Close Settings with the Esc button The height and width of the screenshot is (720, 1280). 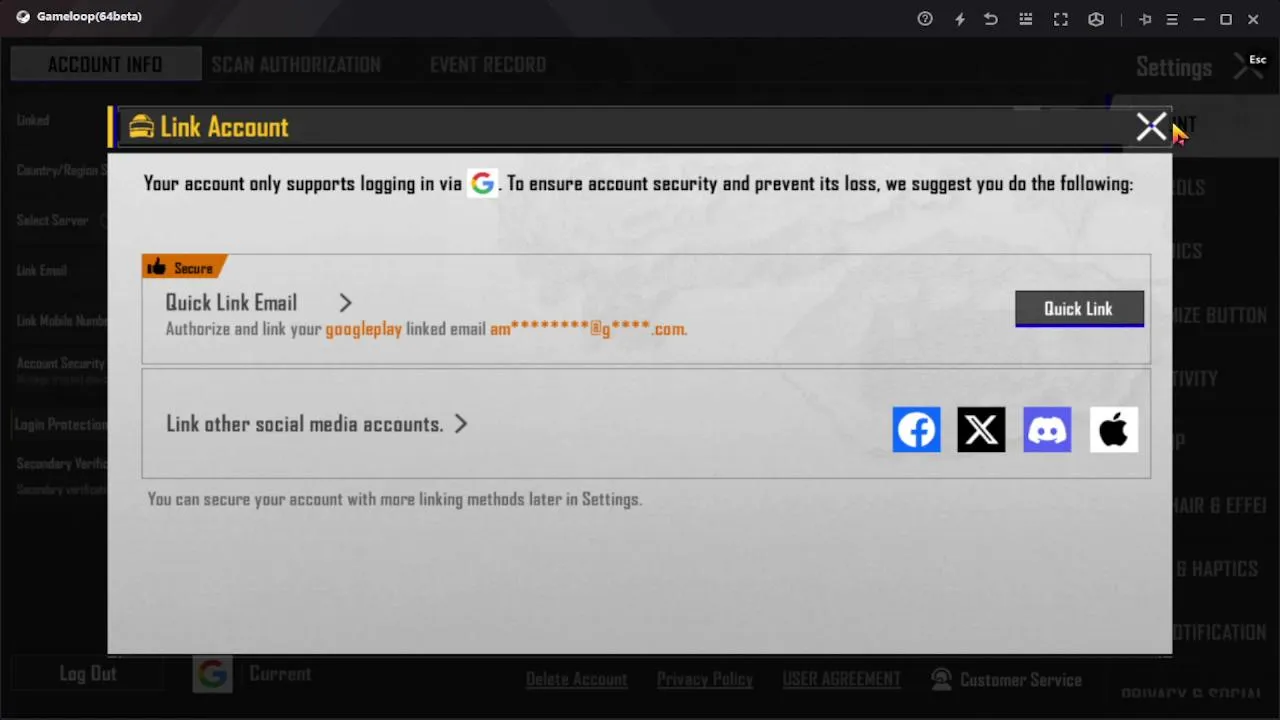[1250, 66]
